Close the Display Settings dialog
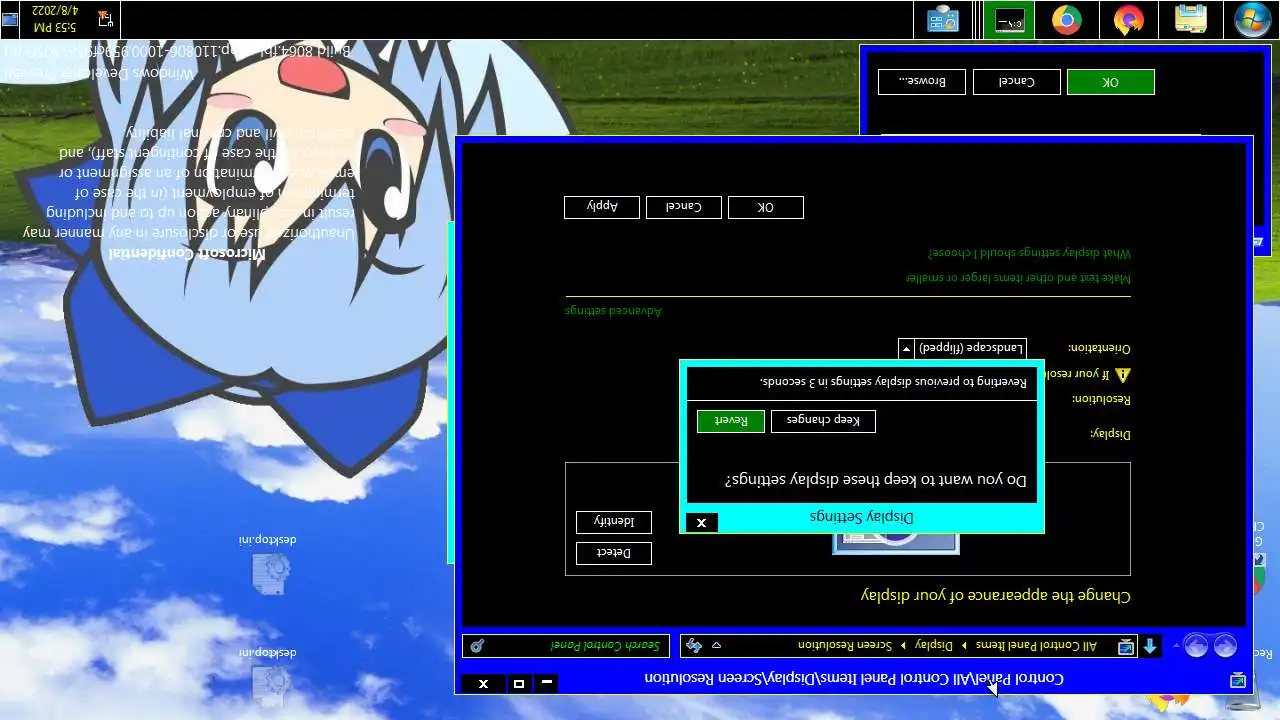 coord(701,522)
